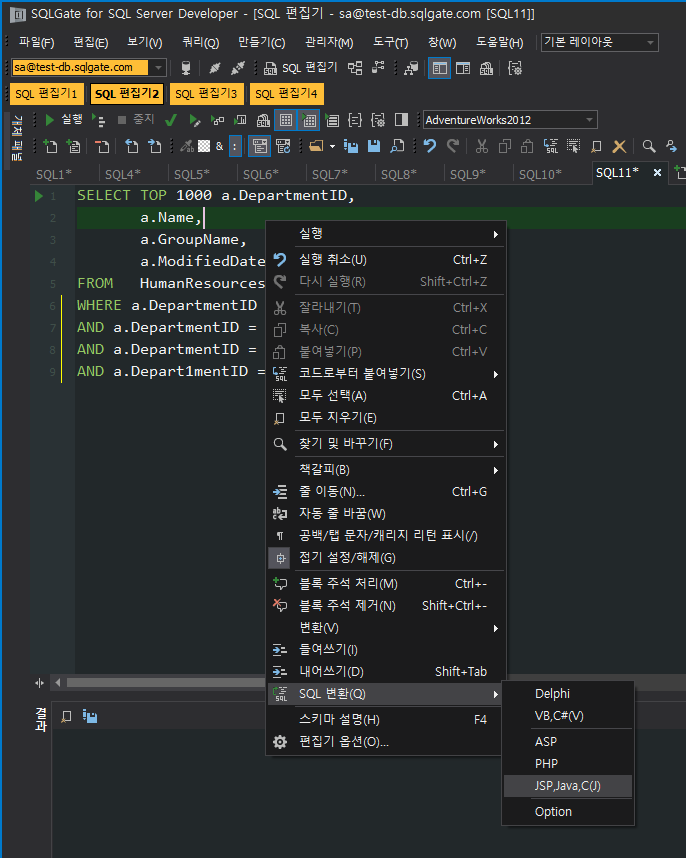Choose Select All (모두 선택) in the context menu
Image resolution: width=686 pixels, height=858 pixels.
[x=386, y=396]
